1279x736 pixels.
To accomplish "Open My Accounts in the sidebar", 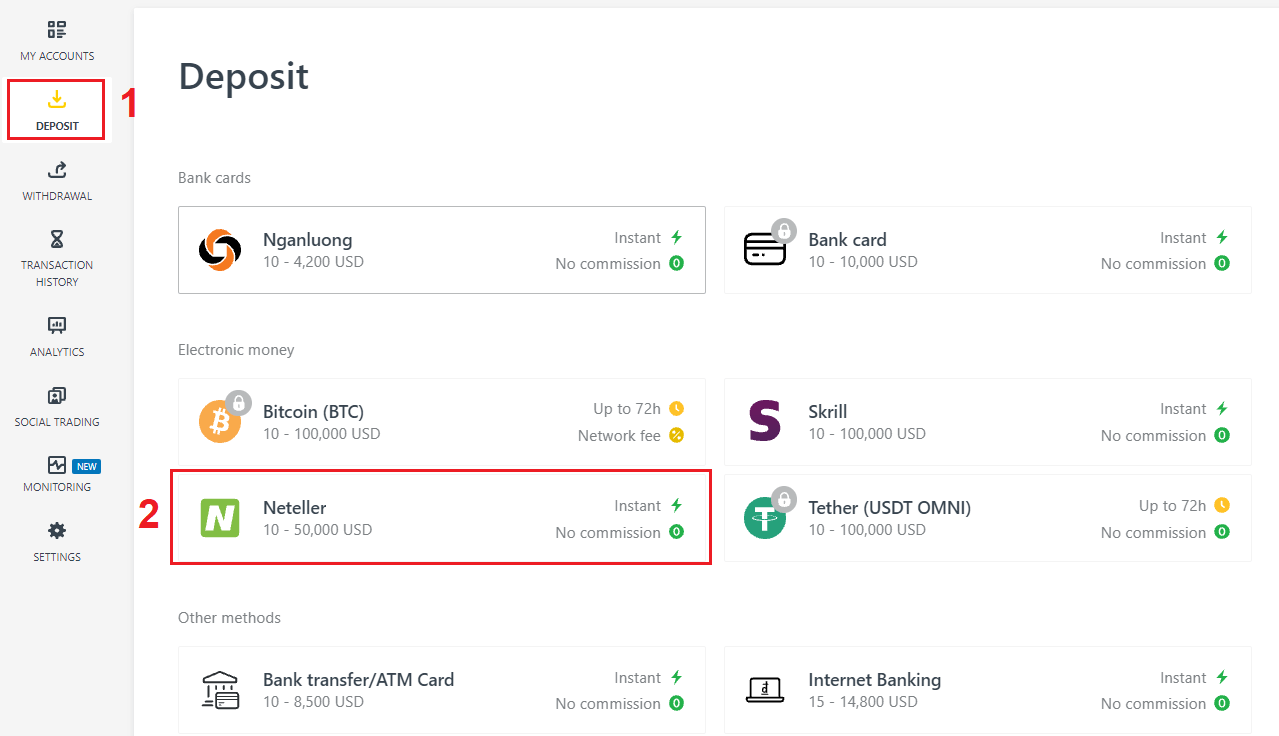I will [x=57, y=41].
